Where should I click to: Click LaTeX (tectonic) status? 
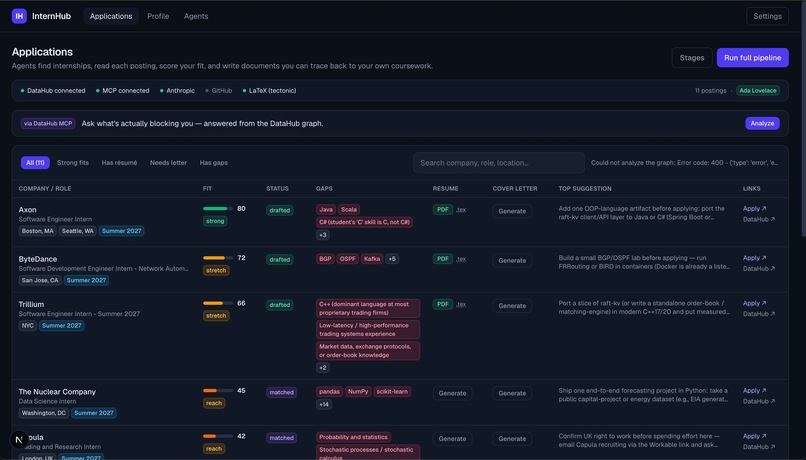click(269, 90)
